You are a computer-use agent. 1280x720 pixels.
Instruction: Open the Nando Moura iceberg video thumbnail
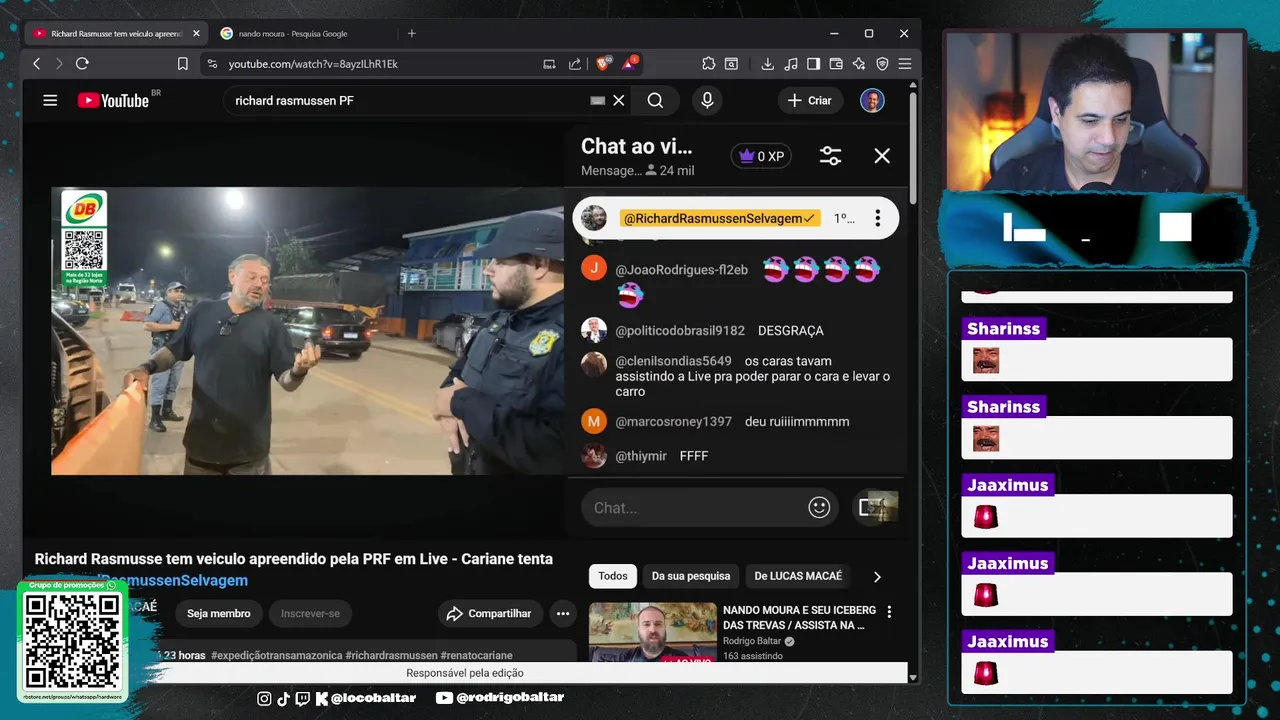[x=653, y=632]
